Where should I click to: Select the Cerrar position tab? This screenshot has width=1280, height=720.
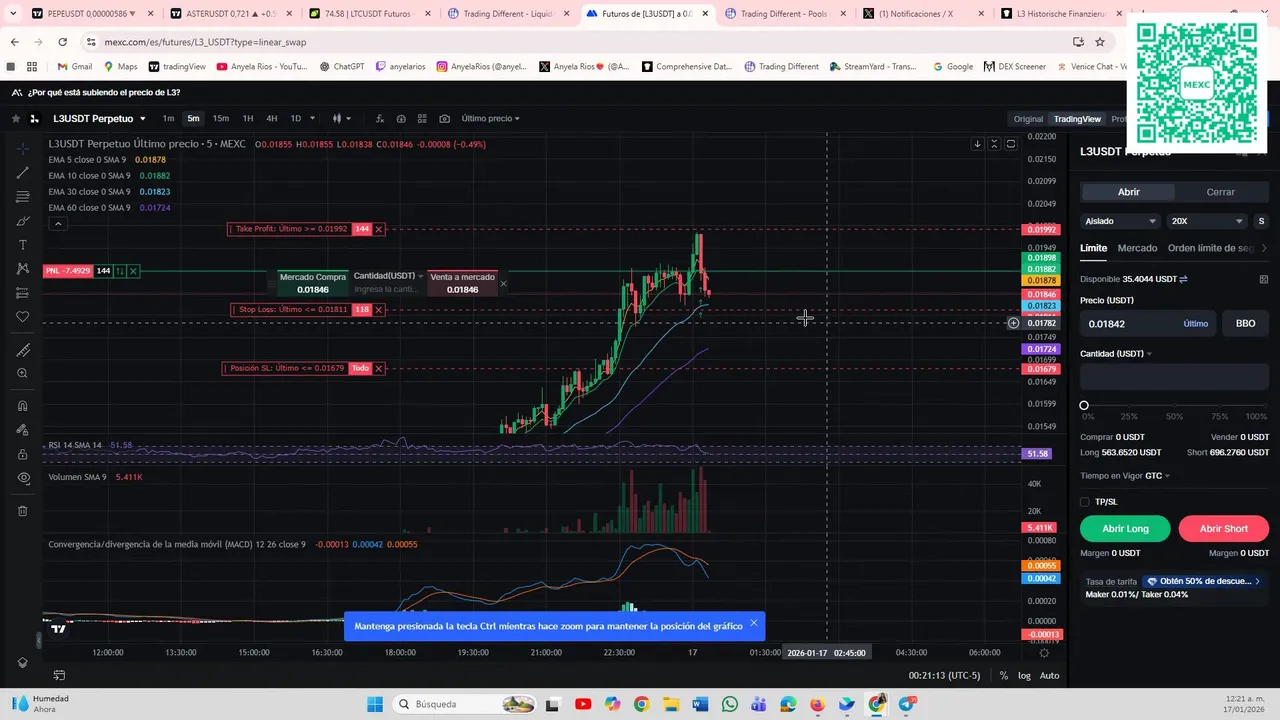point(1220,192)
